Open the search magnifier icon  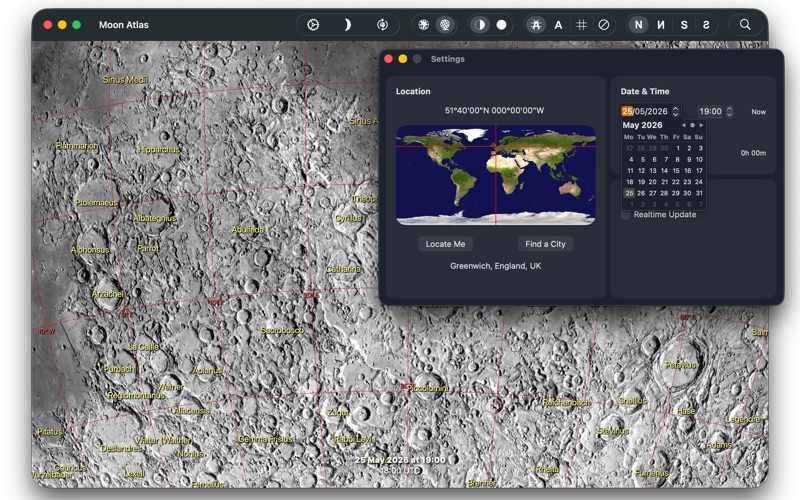[x=745, y=24]
